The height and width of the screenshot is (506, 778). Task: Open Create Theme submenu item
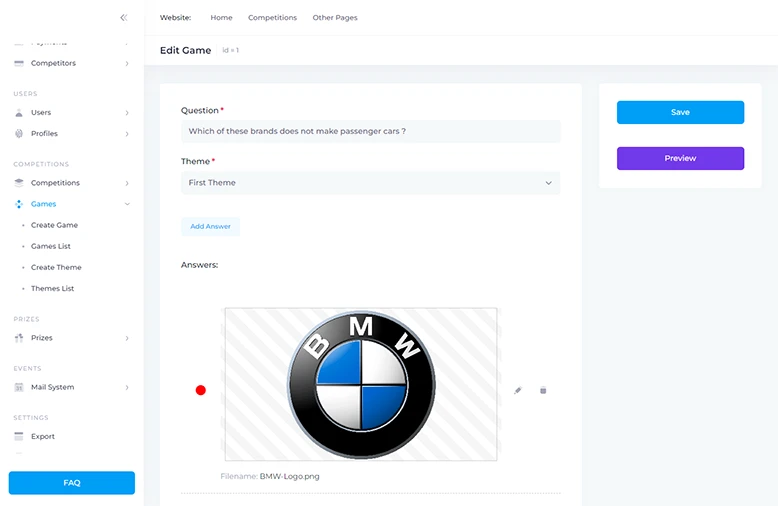[x=56, y=267]
